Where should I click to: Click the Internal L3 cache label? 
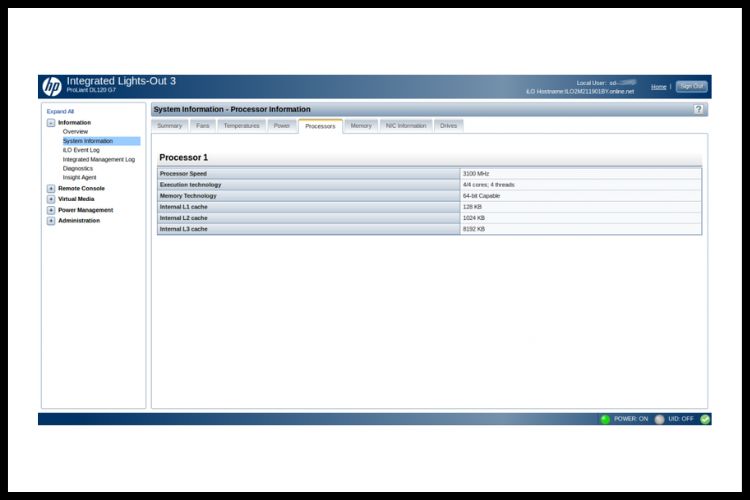[x=184, y=229]
